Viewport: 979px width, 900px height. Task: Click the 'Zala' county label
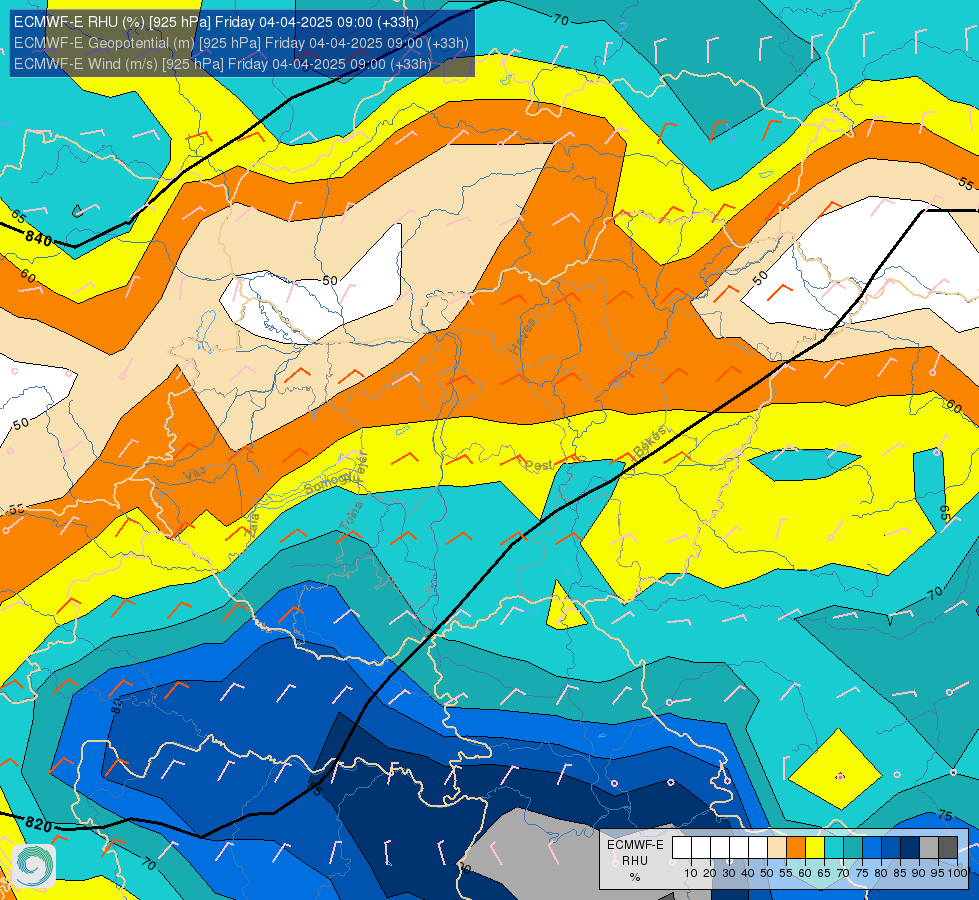click(252, 525)
